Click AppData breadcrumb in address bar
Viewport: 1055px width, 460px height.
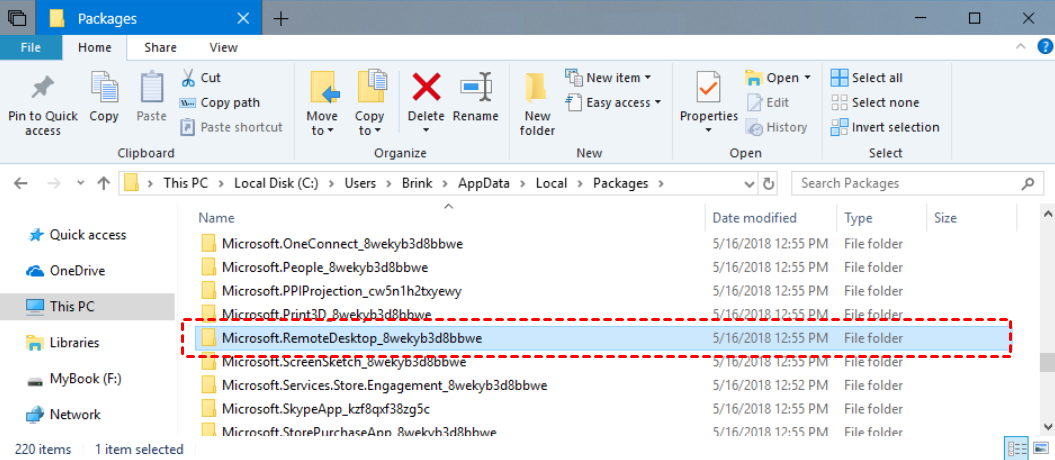tap(484, 183)
